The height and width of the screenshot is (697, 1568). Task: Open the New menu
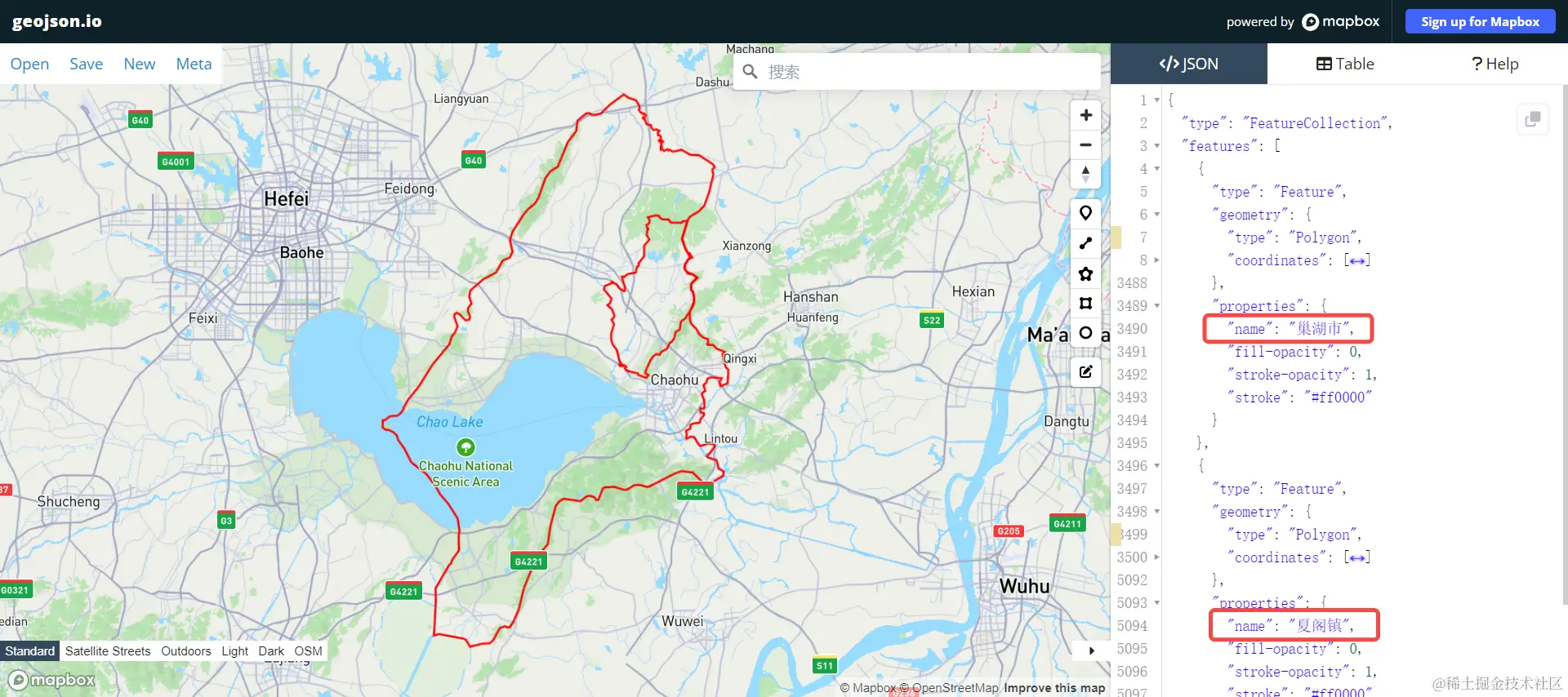(x=140, y=64)
